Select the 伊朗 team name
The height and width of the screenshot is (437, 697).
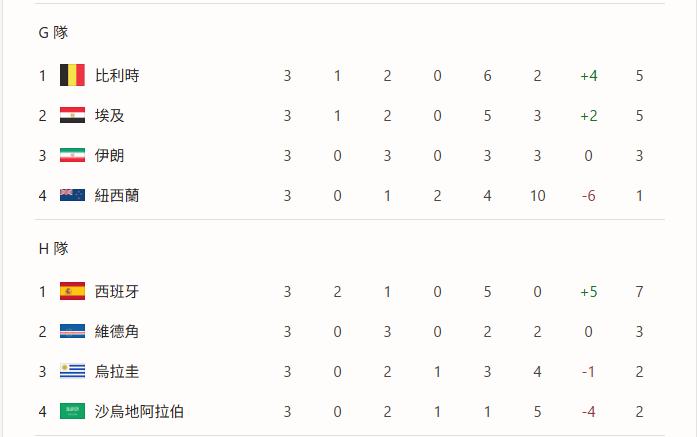109,156
